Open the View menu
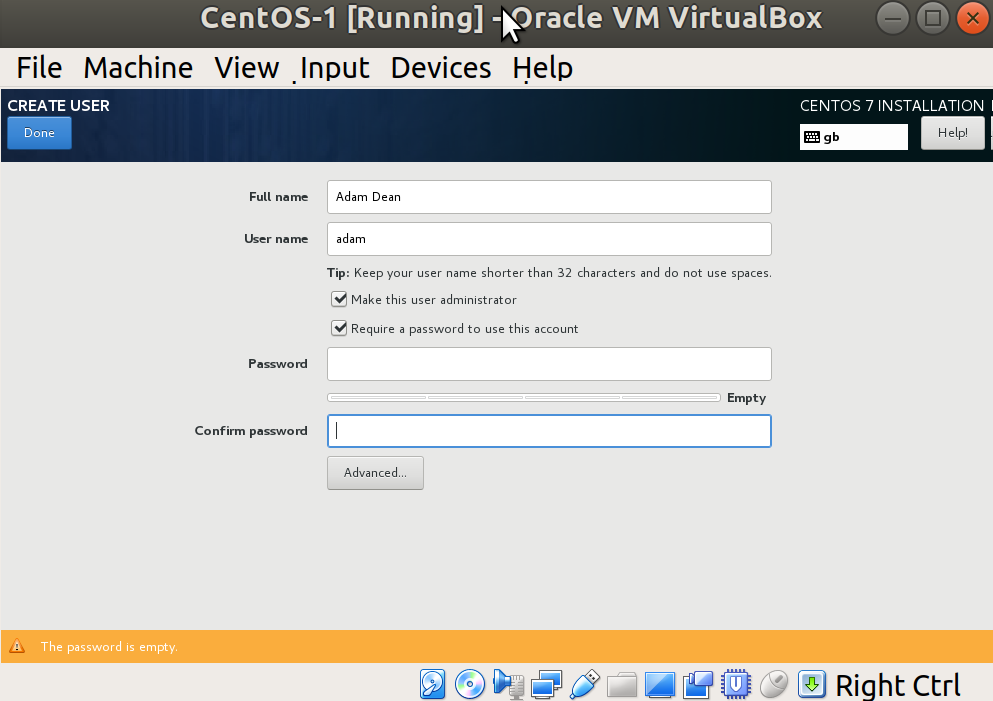The height and width of the screenshot is (701, 993). point(246,68)
